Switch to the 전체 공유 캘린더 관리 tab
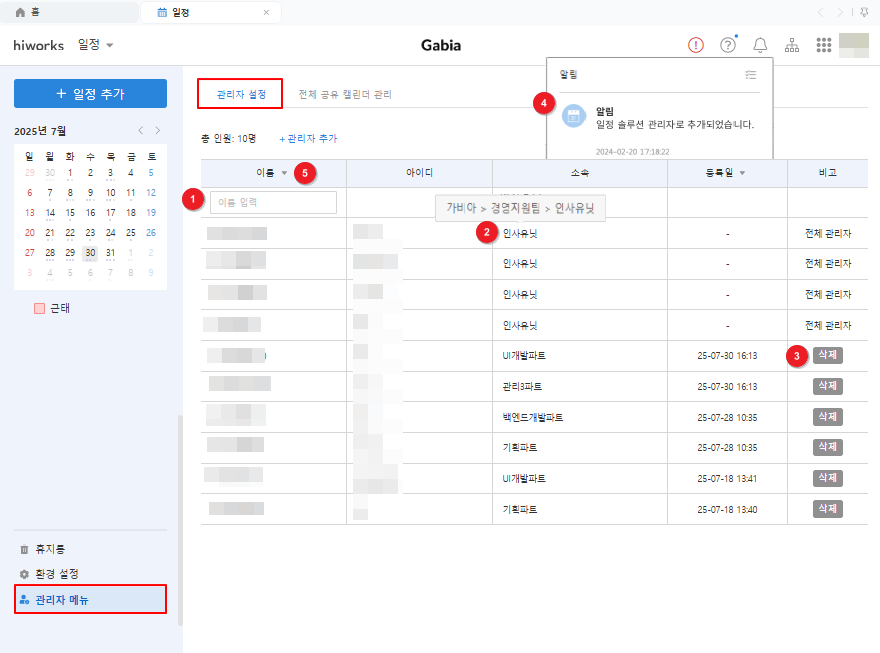 tap(345, 95)
